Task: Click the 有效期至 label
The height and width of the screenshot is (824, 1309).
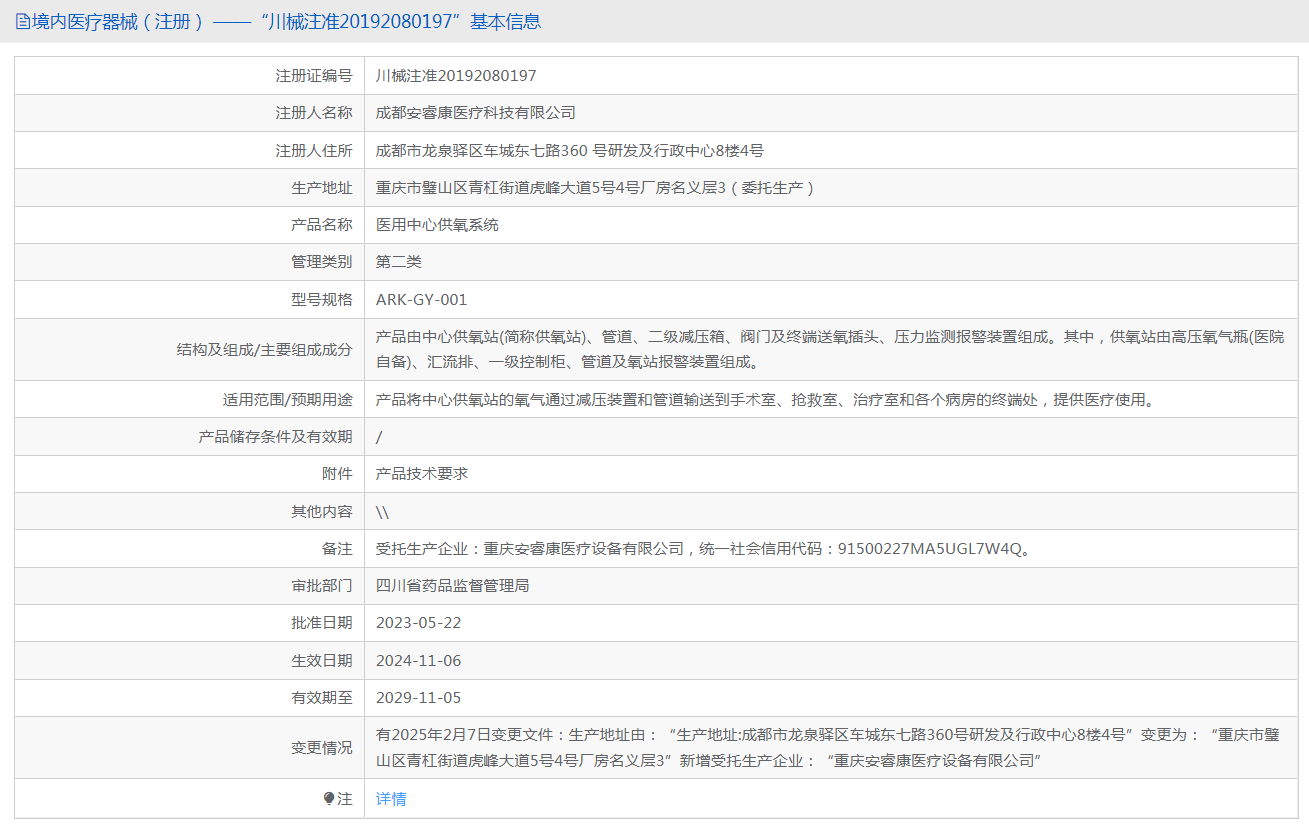Action: click(x=322, y=698)
